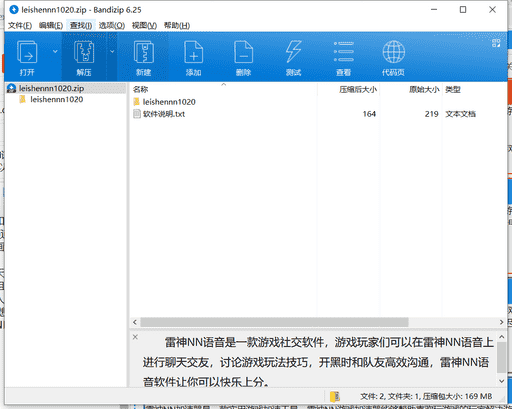Select leishennn1020 folder in left tree

(x=56, y=99)
